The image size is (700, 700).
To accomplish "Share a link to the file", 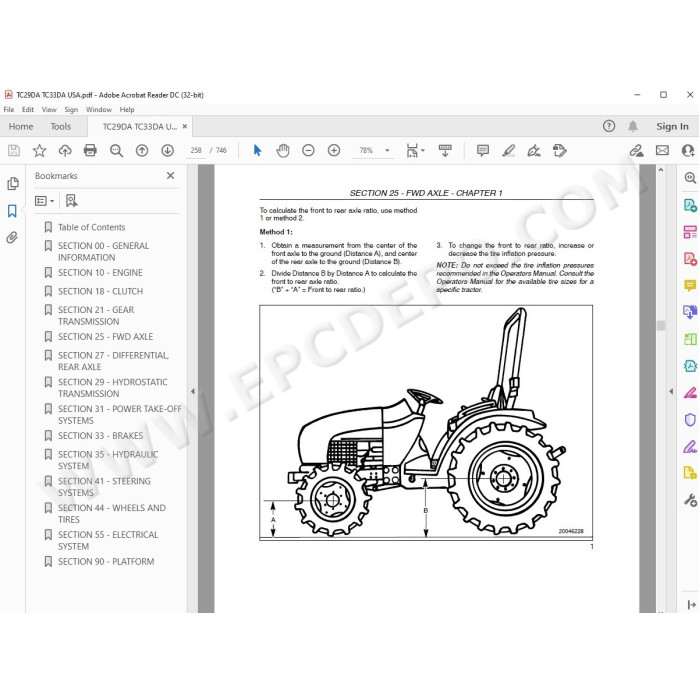I will pyautogui.click(x=637, y=150).
